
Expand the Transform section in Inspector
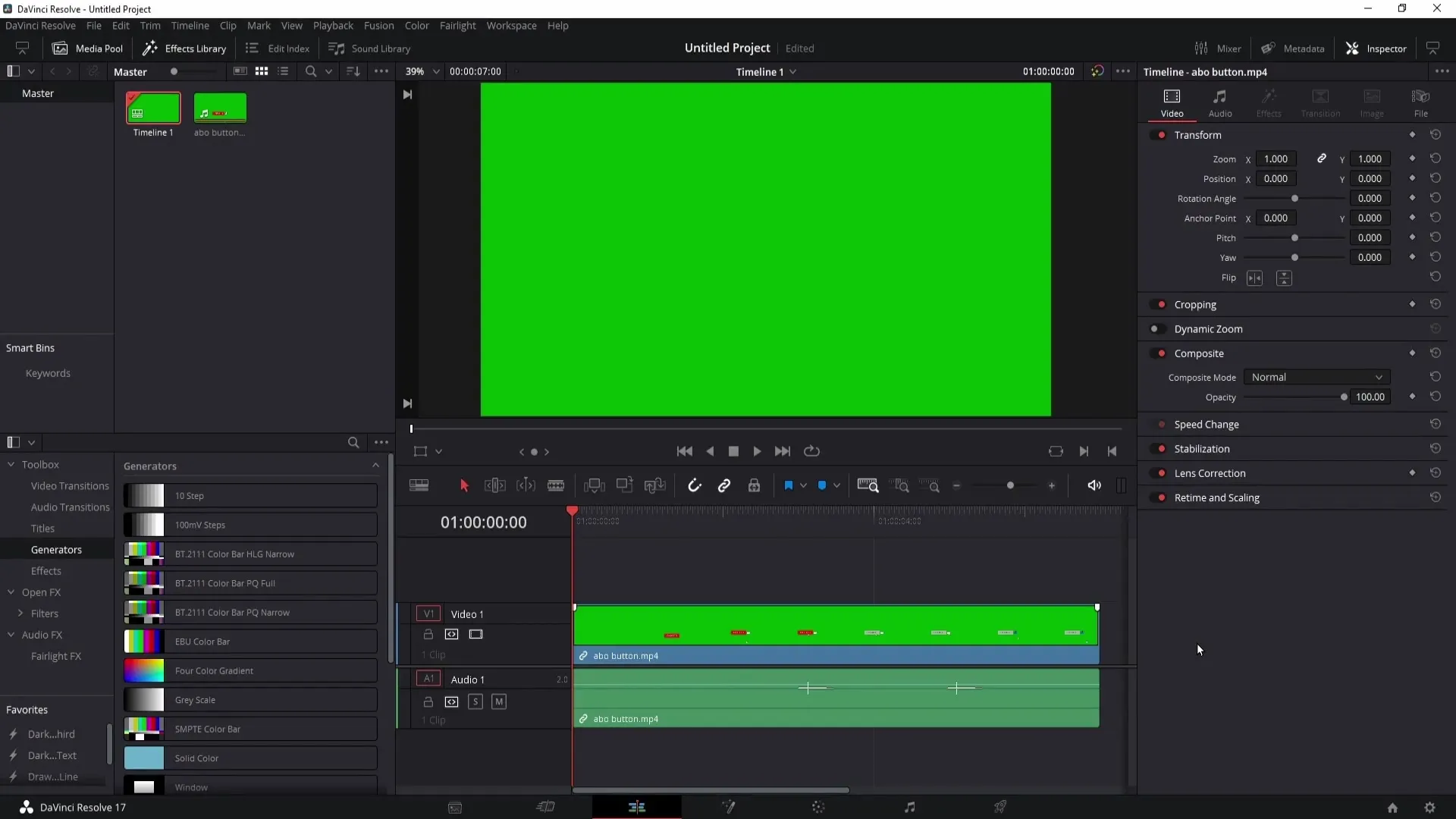[x=1198, y=135]
